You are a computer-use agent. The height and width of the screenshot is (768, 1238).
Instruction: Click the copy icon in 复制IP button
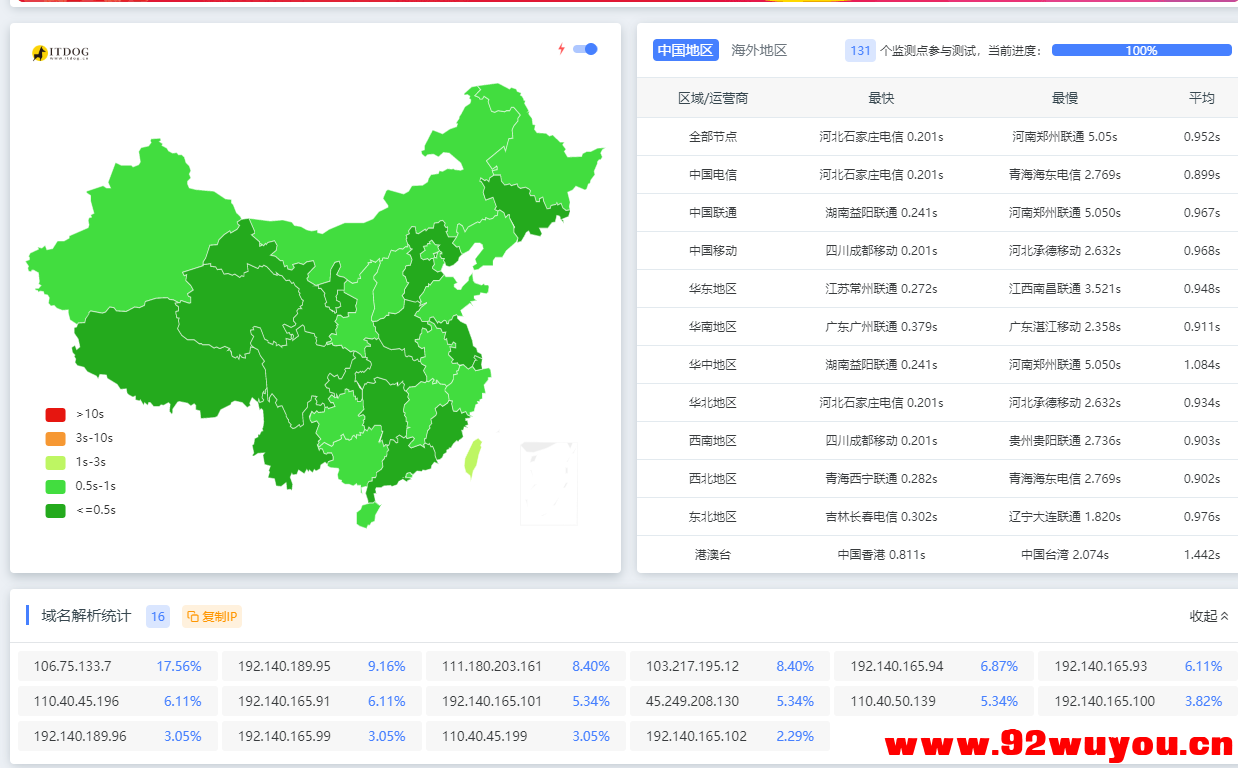tap(193, 617)
